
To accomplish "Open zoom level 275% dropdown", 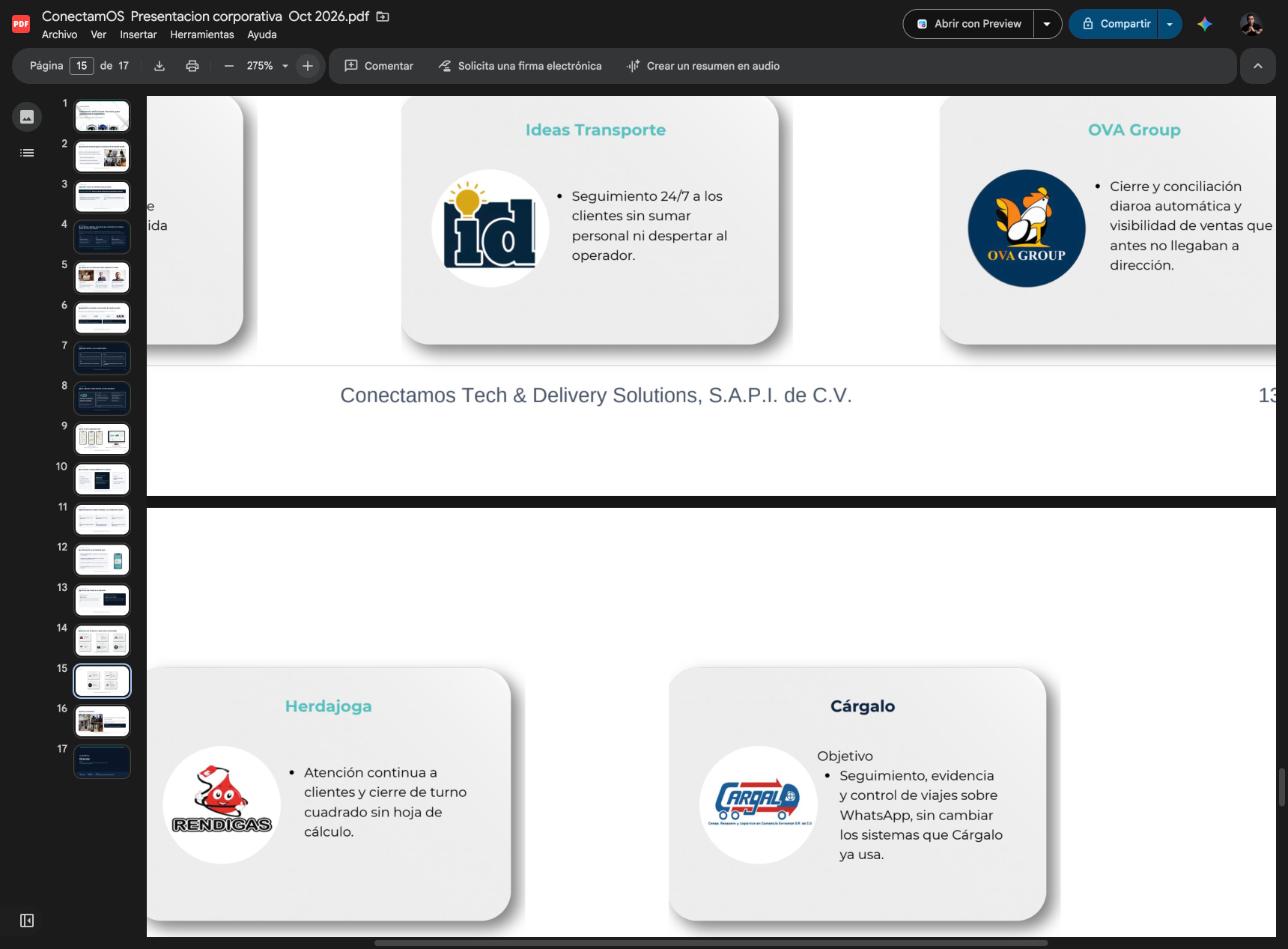I will click(x=268, y=66).
